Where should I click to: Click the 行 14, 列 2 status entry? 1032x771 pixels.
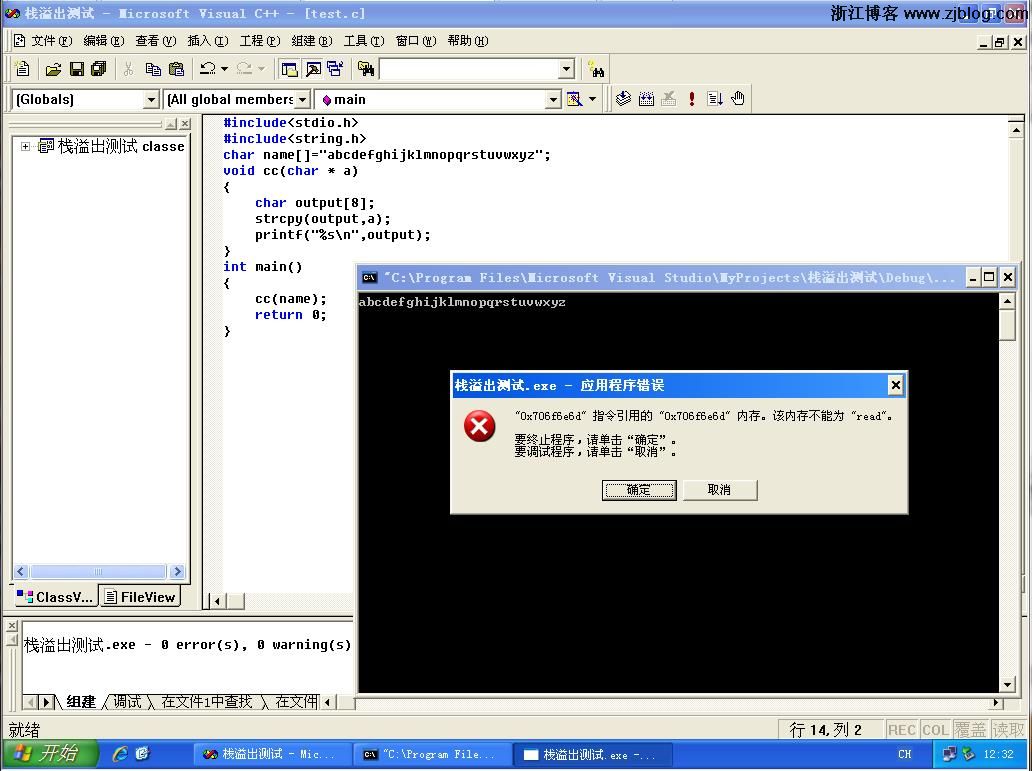[x=825, y=730]
